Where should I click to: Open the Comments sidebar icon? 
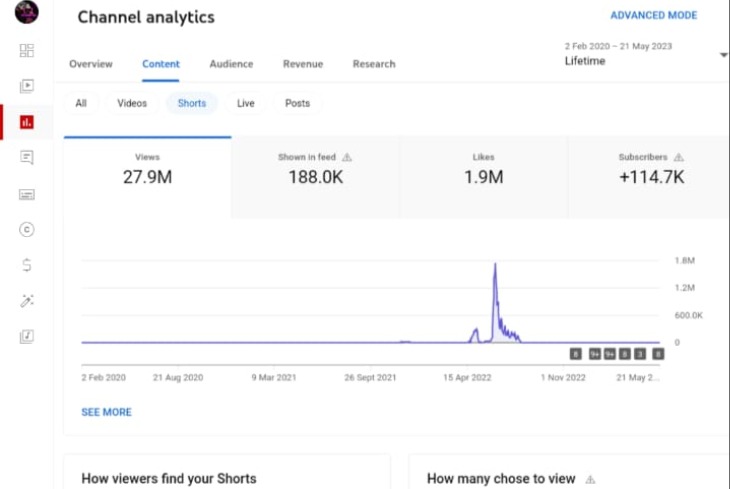click(27, 158)
